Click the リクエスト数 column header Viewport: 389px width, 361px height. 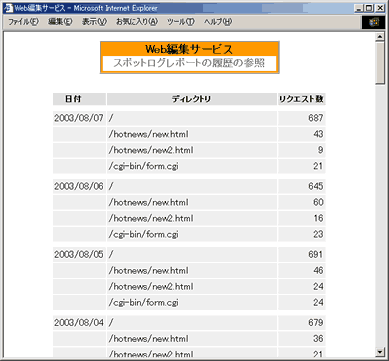301,99
